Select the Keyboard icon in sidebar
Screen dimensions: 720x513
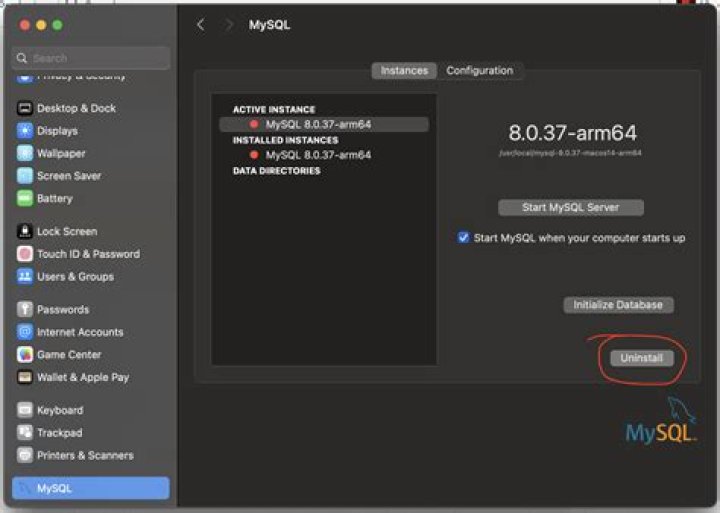(25, 410)
